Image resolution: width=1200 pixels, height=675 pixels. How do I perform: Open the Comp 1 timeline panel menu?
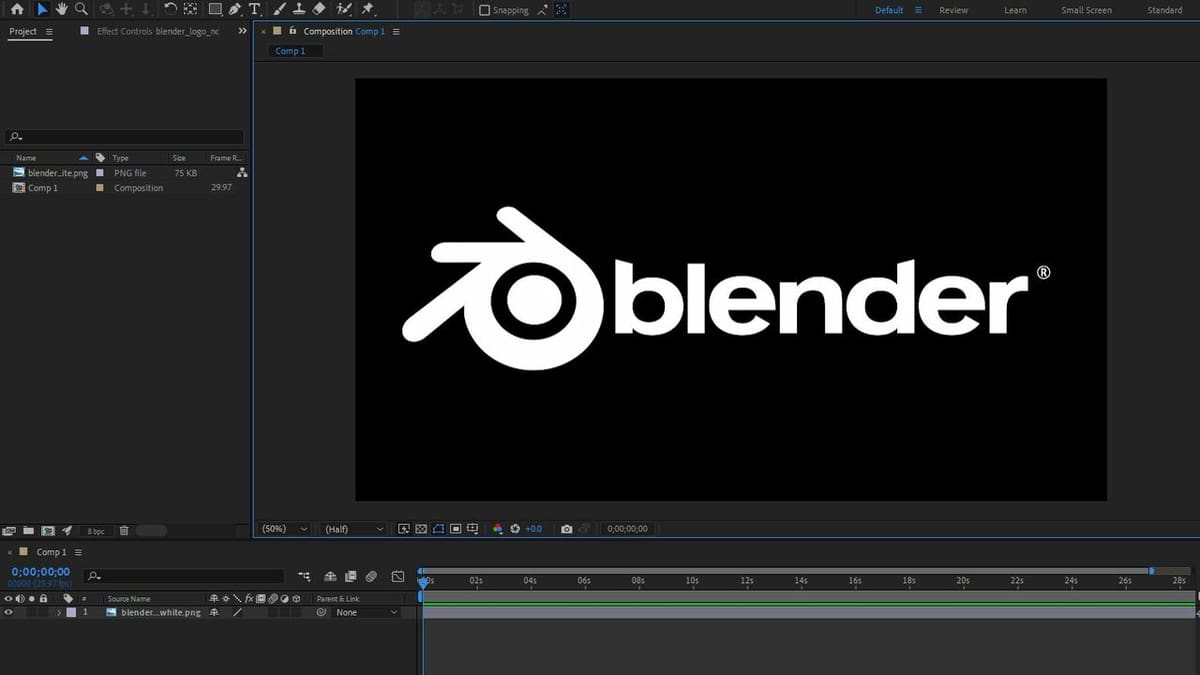[x=78, y=552]
